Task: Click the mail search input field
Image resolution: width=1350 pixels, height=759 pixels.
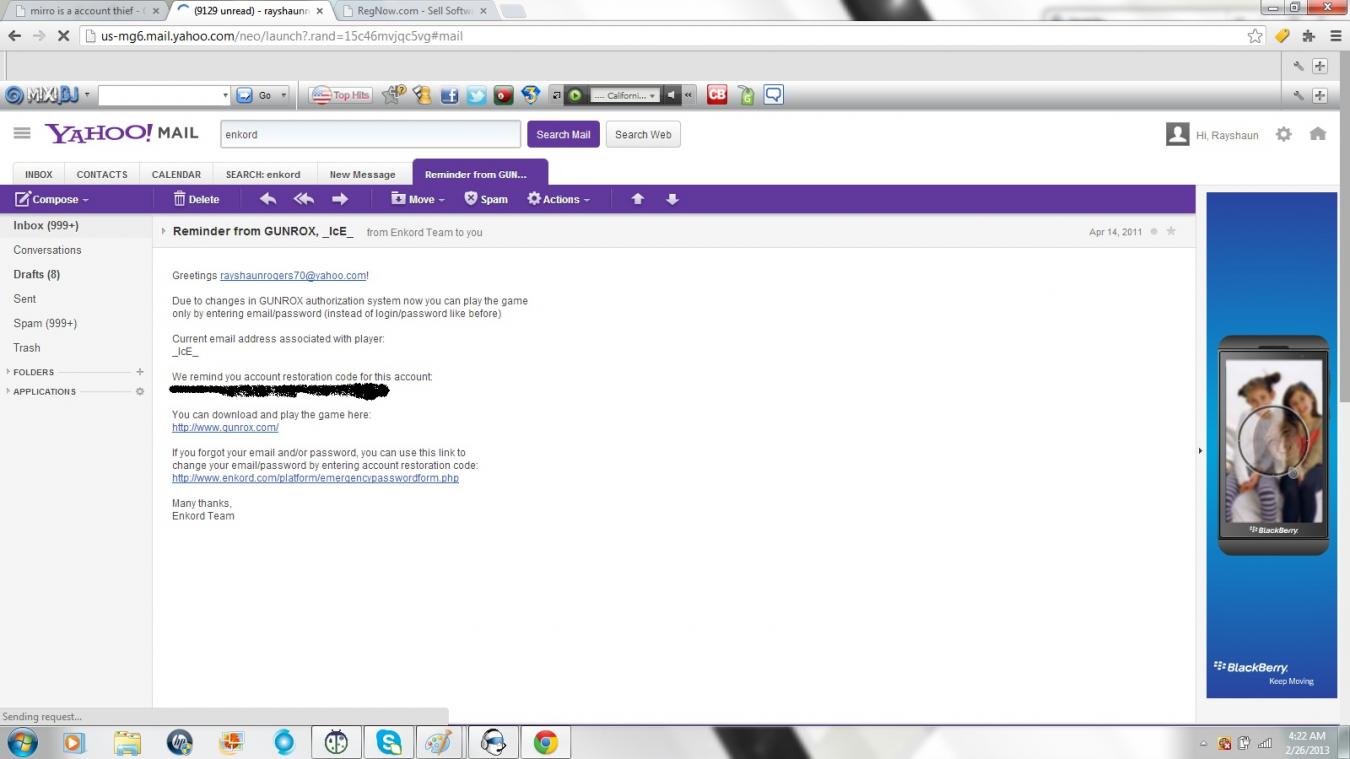Action: (x=369, y=135)
